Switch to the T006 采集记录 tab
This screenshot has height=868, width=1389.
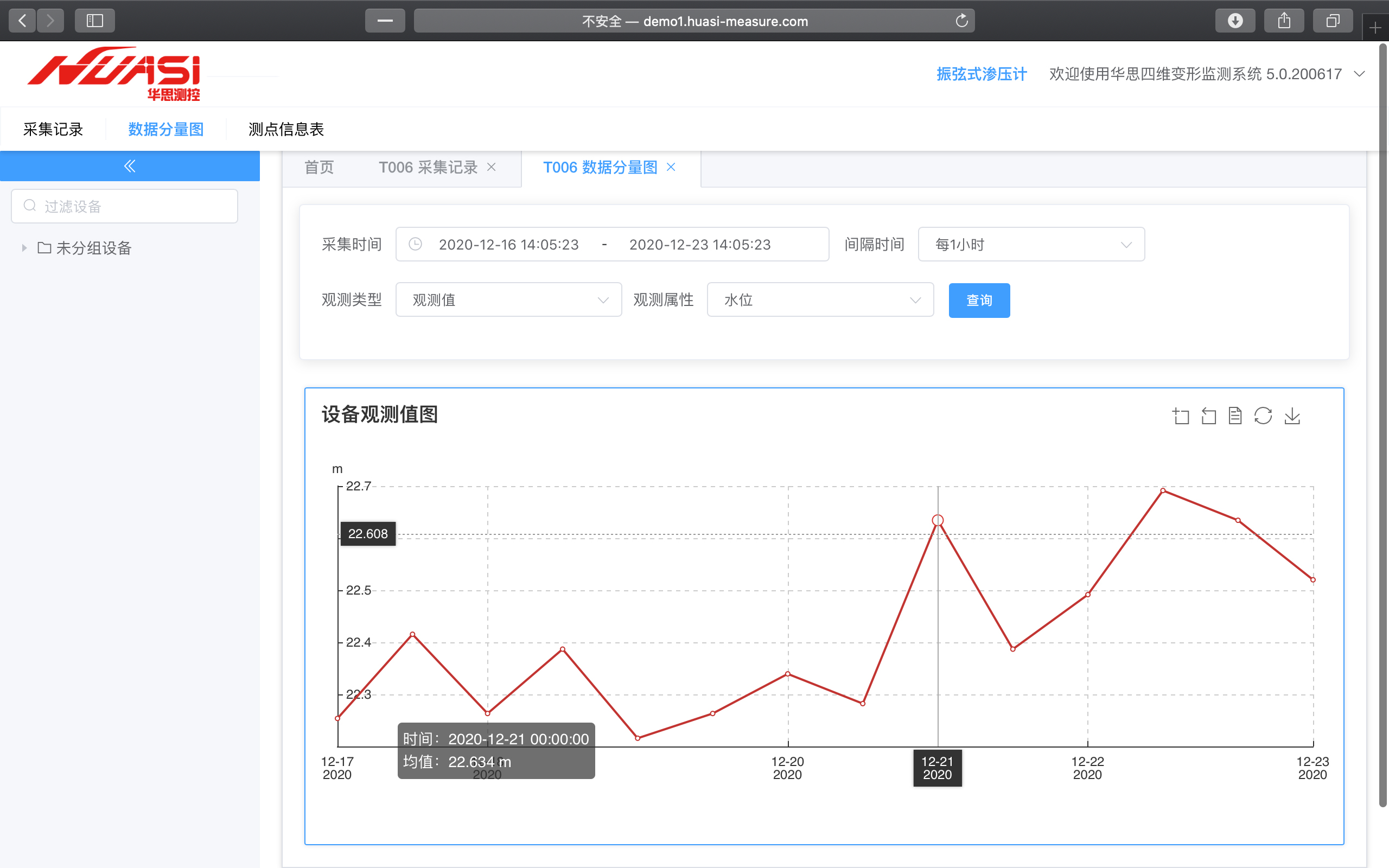point(428,167)
